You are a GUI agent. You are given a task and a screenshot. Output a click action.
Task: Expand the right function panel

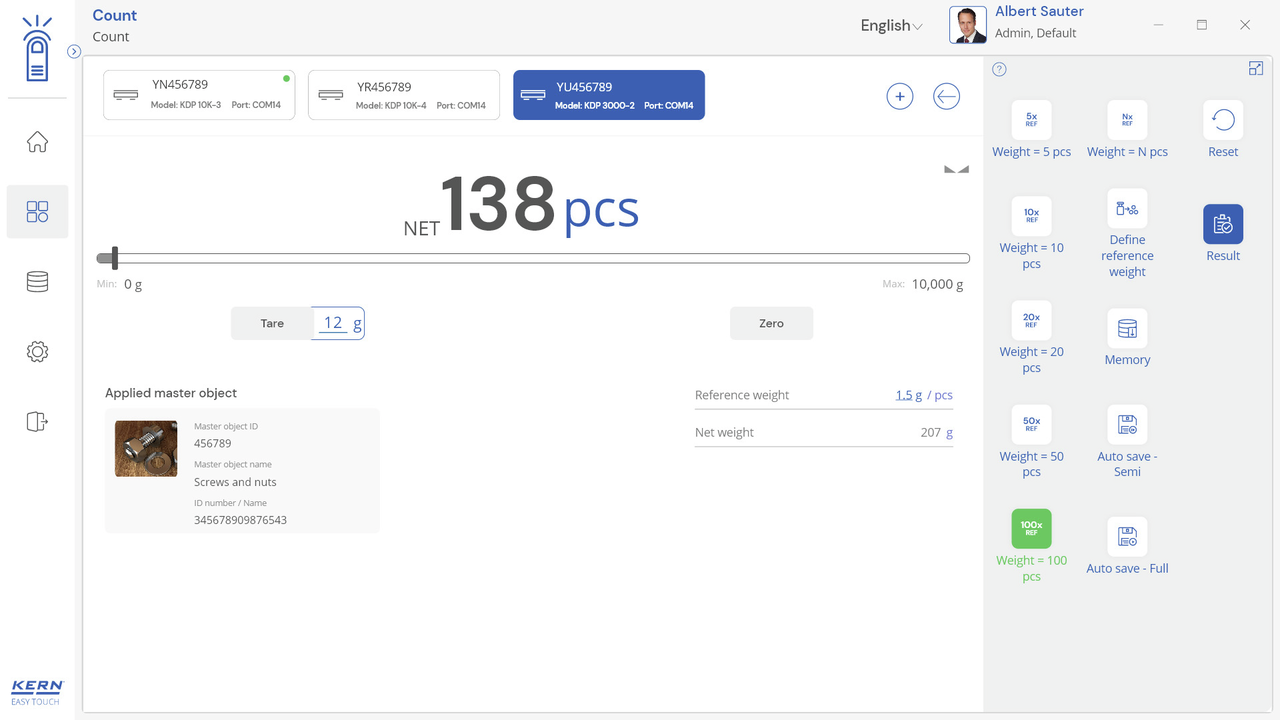coord(1256,68)
